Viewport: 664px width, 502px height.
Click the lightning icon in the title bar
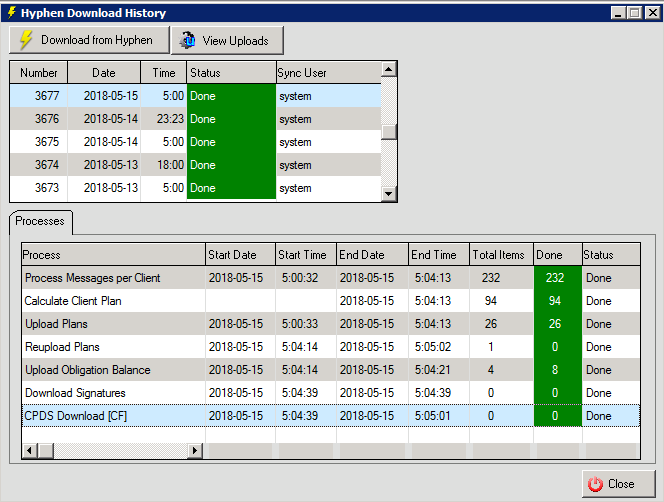coord(11,13)
